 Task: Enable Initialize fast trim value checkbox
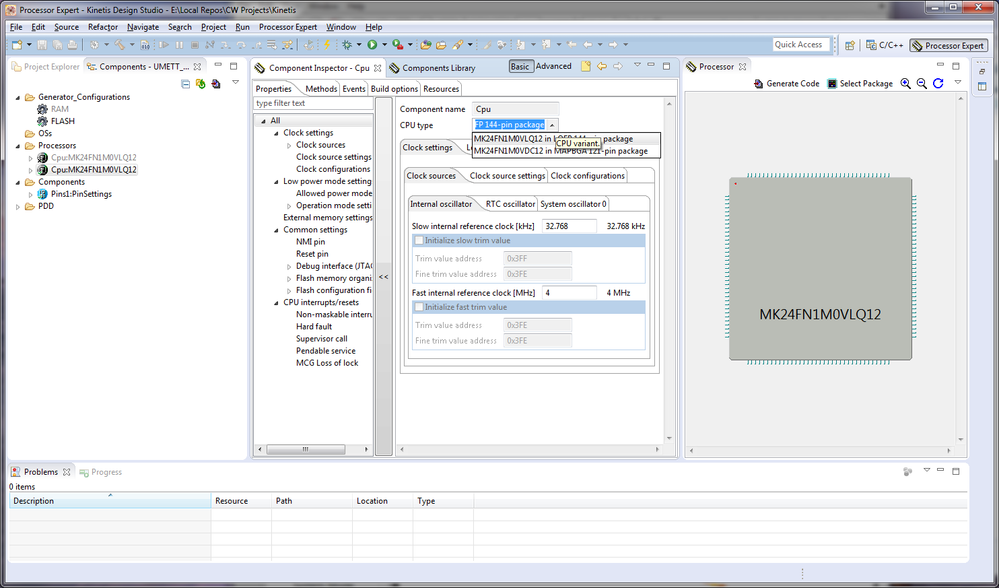419,307
